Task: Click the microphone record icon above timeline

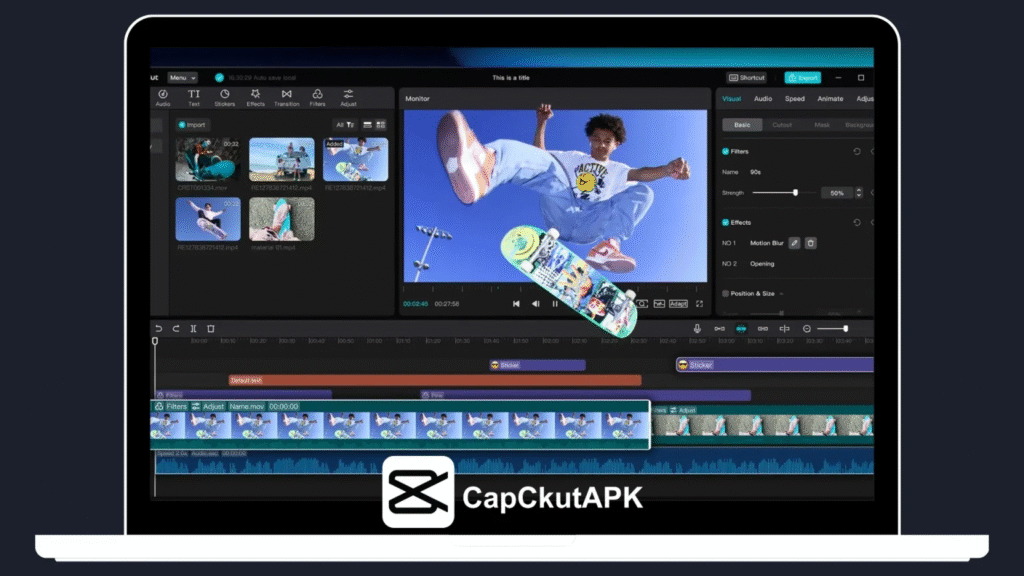Action: pyautogui.click(x=697, y=329)
